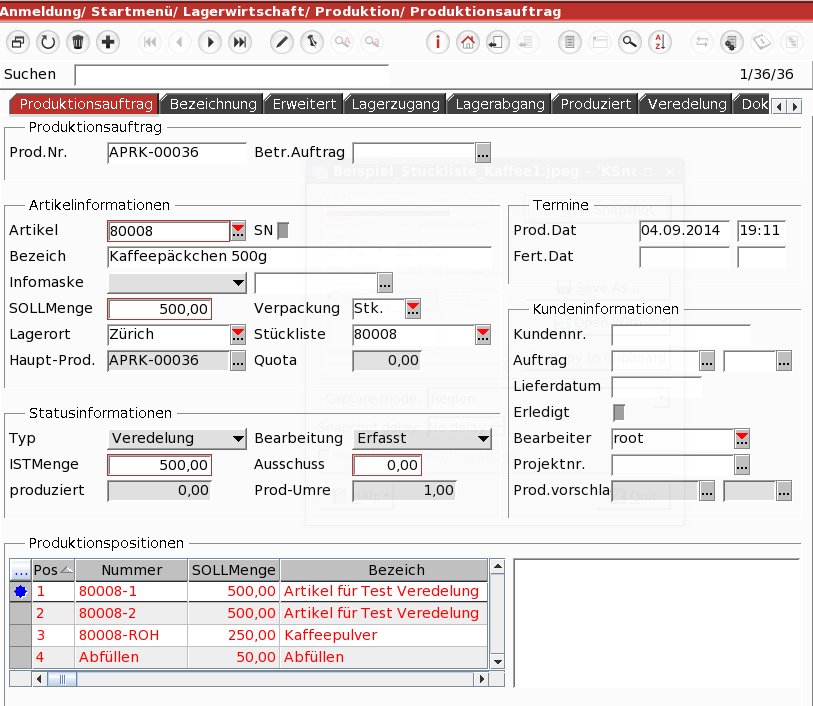Click the circular refresh arrow icon
Image resolution: width=813 pixels, height=706 pixels.
click(48, 42)
